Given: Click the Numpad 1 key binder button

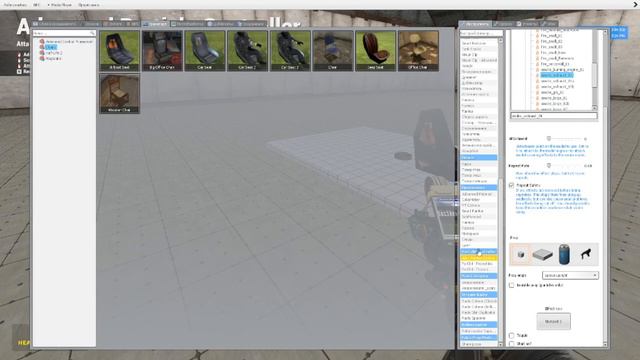Looking at the screenshot, I should [x=553, y=321].
